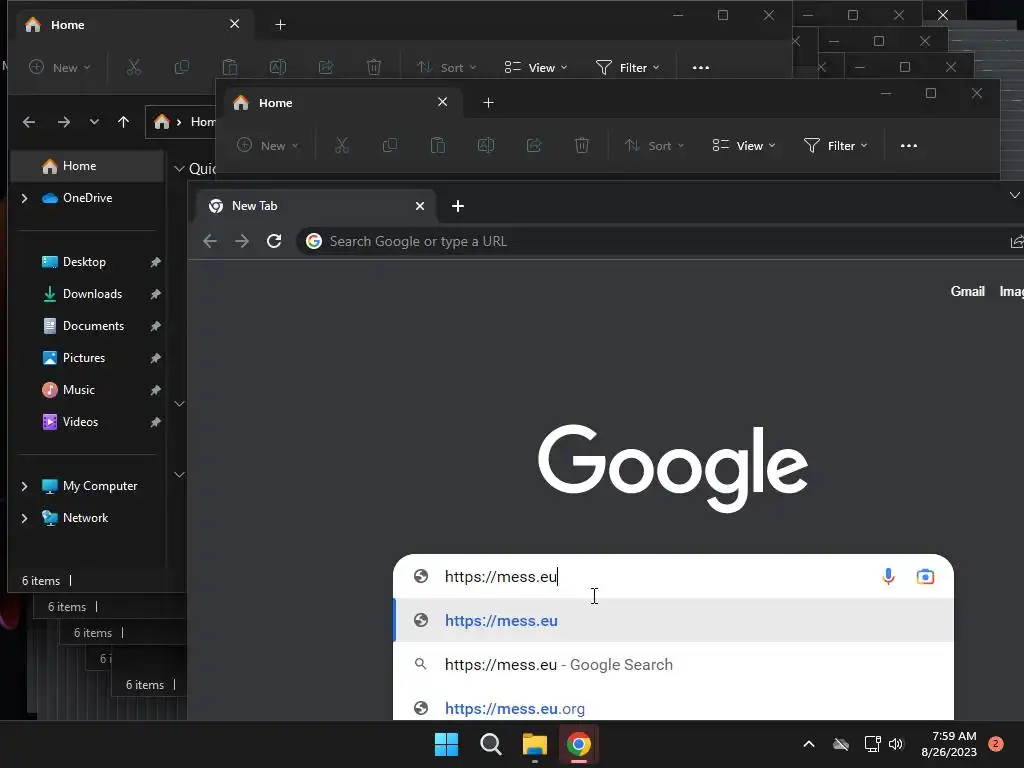Open See more dots in front Explorer toolbar
1024x768 pixels.
pyautogui.click(x=908, y=146)
